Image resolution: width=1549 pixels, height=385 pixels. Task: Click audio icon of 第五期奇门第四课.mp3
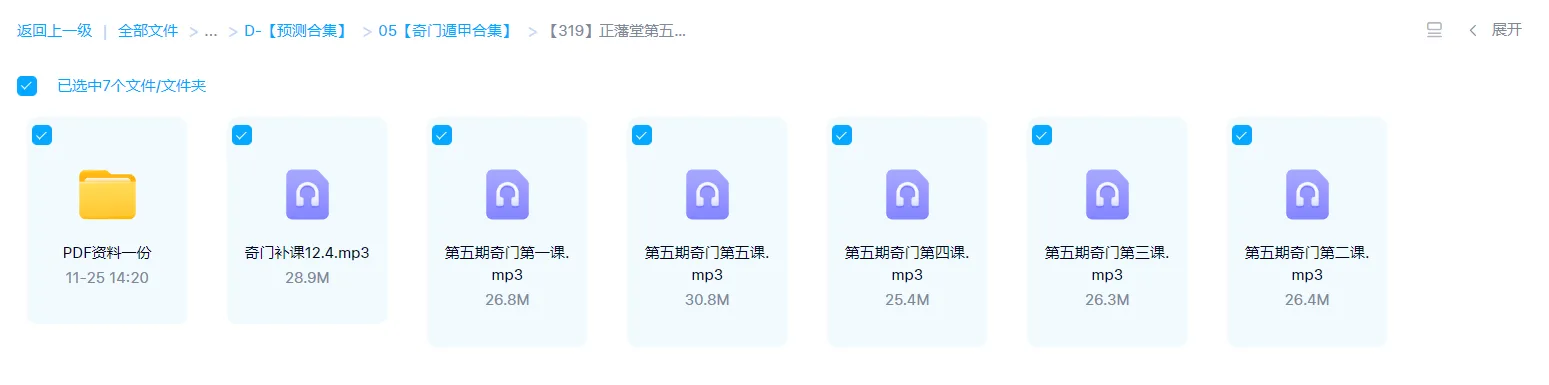point(907,194)
